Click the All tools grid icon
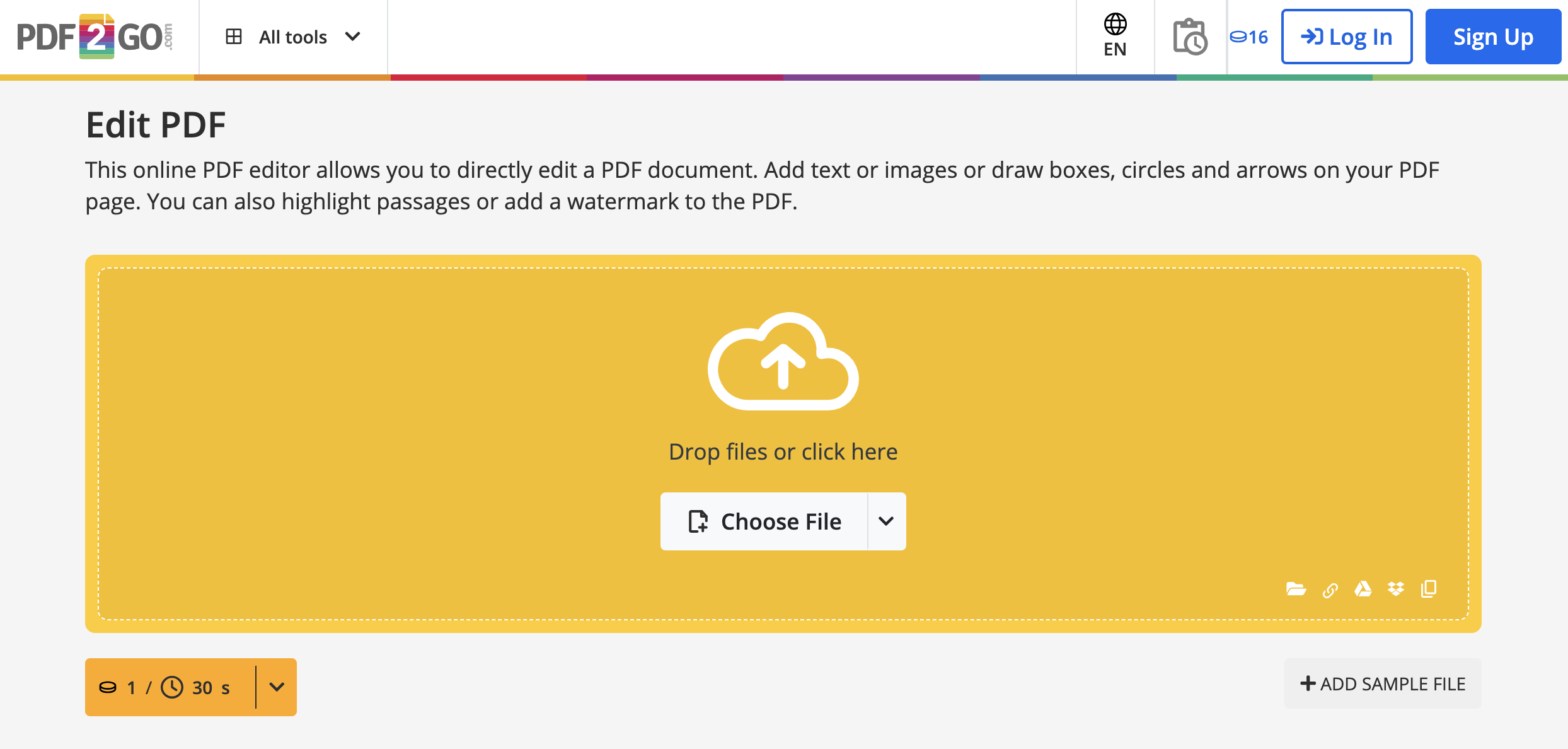 [x=234, y=37]
